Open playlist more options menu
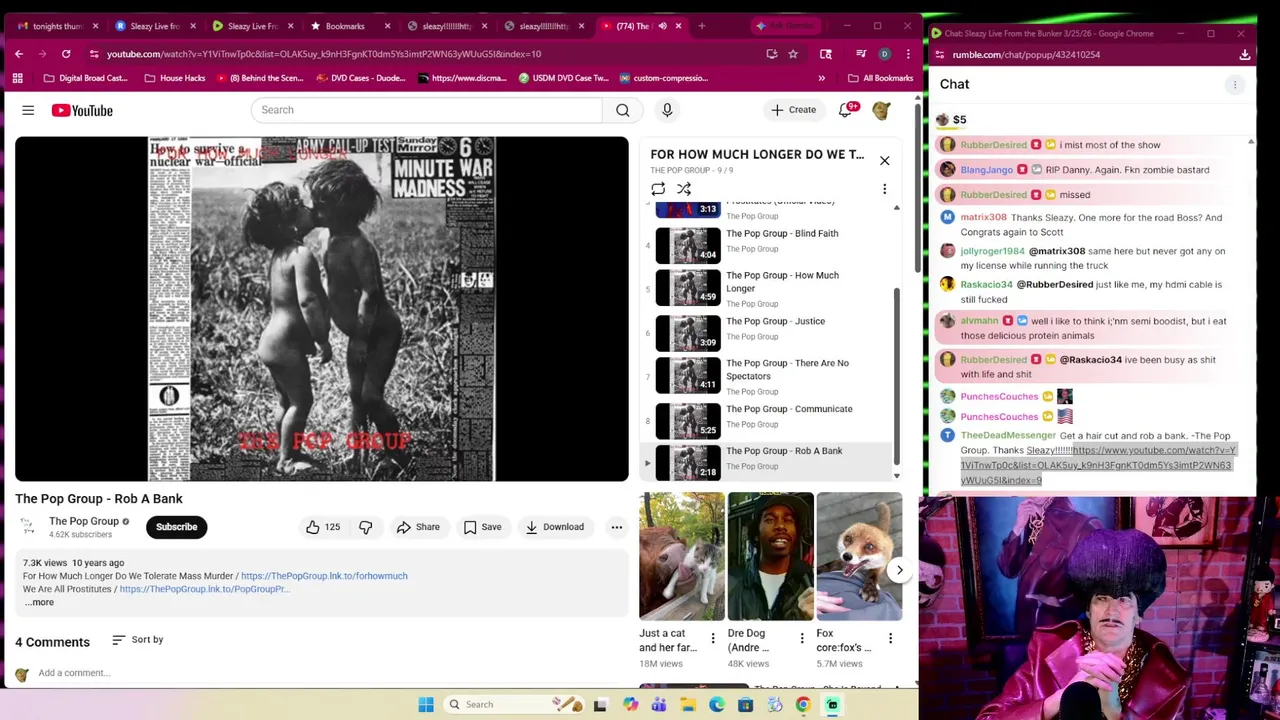Viewport: 1280px width, 720px height. coord(884,189)
